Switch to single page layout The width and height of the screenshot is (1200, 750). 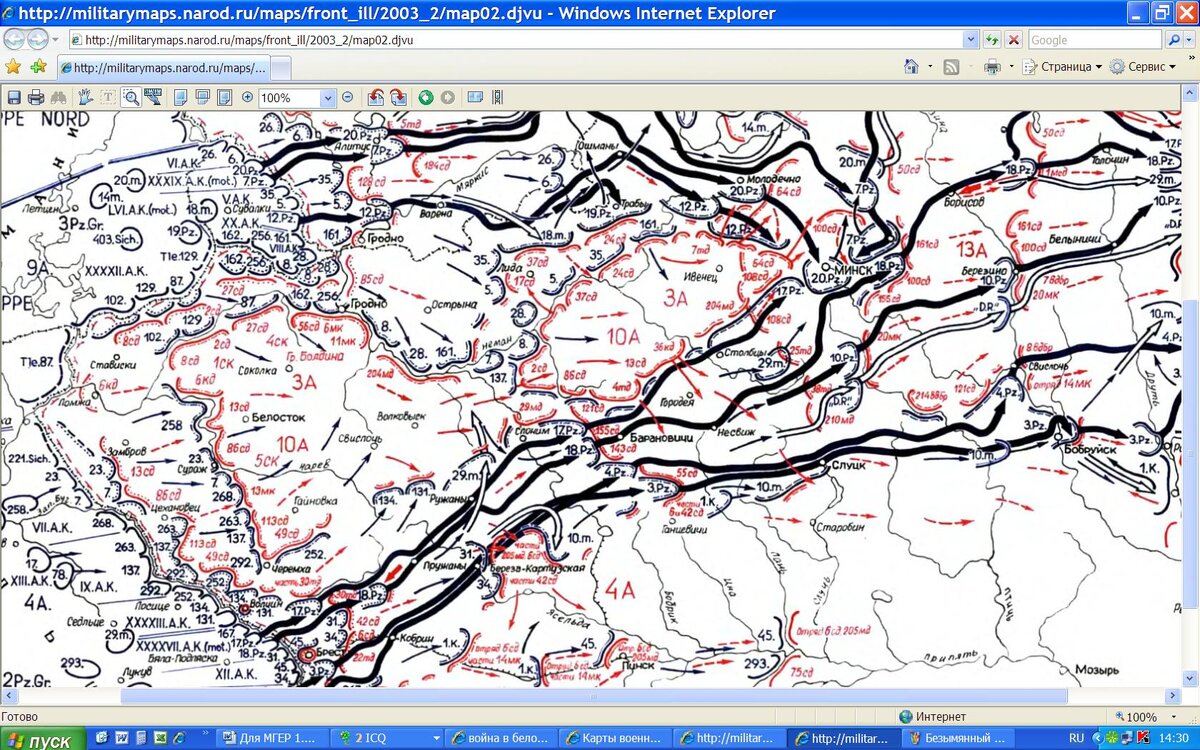181,98
